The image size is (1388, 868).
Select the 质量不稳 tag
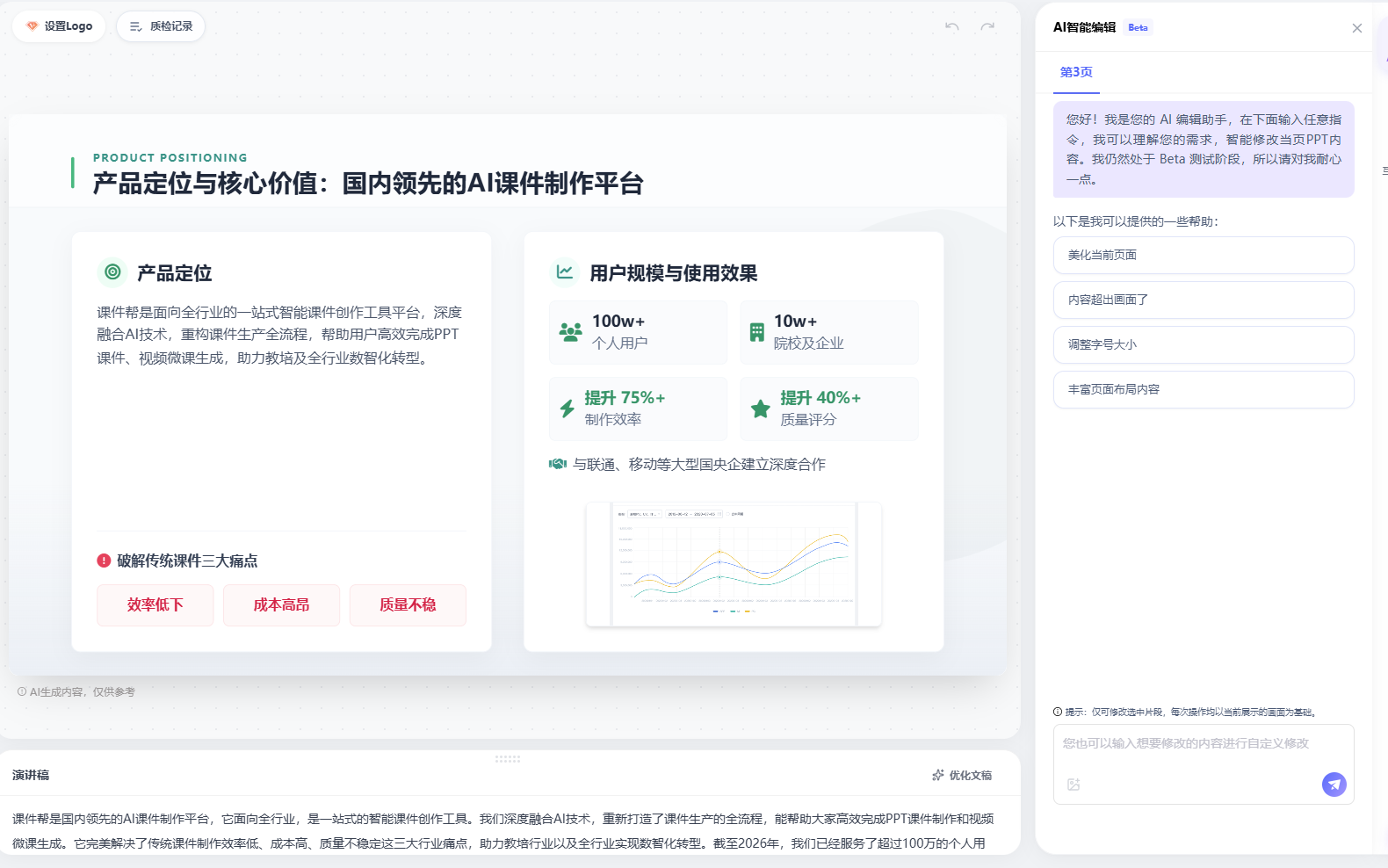(408, 605)
